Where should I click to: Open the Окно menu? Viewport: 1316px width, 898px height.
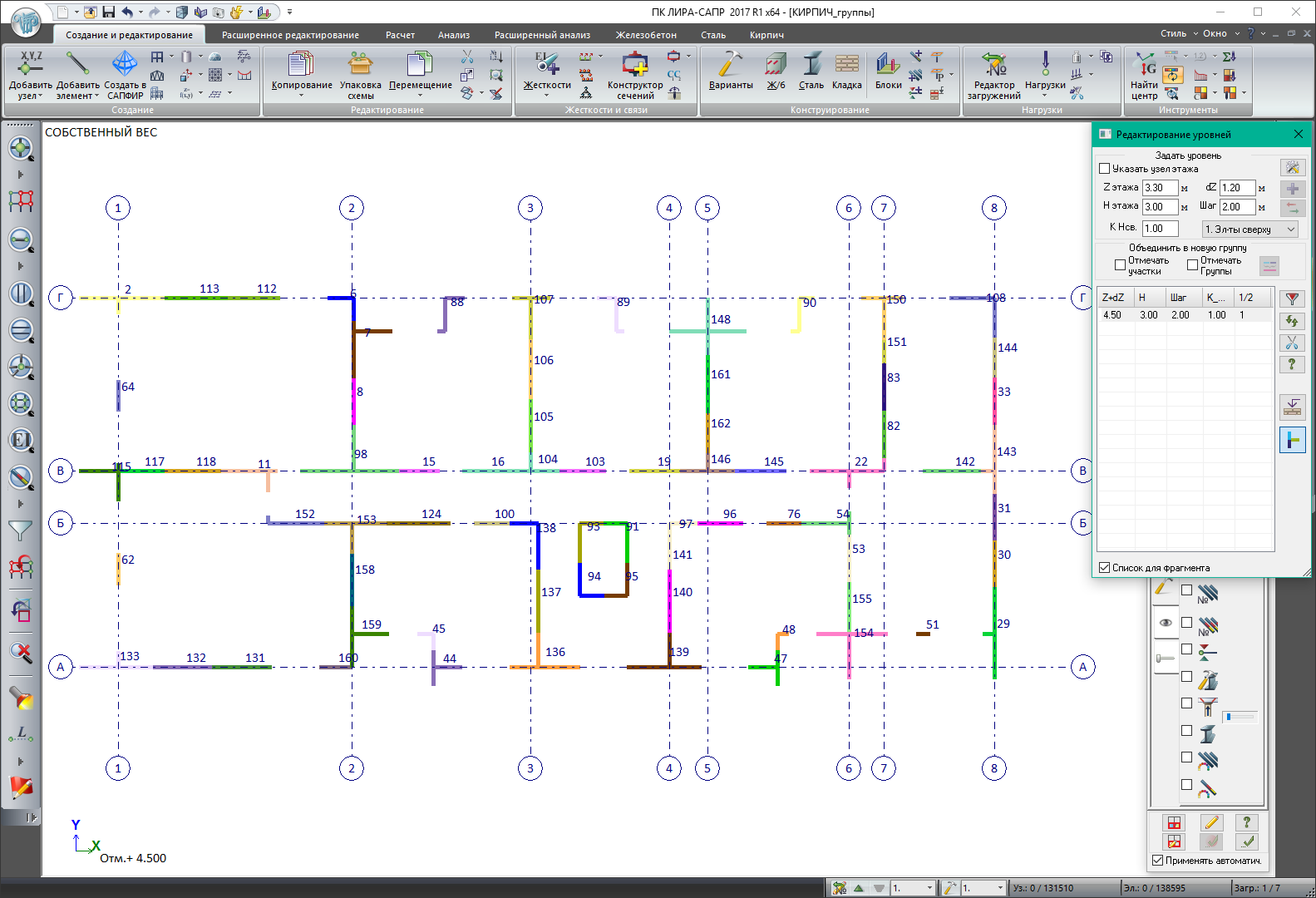pos(1215,33)
